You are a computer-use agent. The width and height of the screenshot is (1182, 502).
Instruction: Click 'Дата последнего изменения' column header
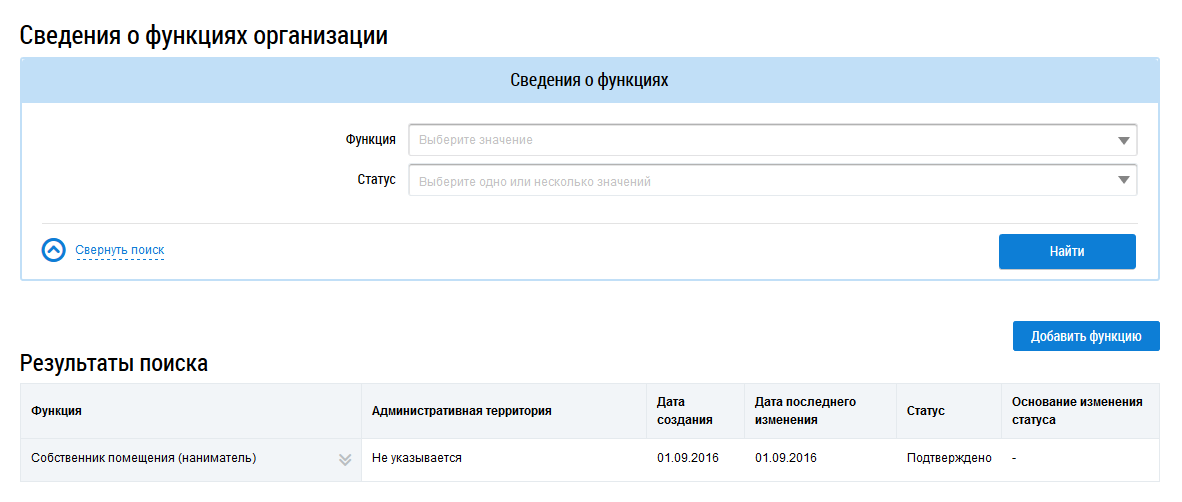pyautogui.click(x=806, y=411)
